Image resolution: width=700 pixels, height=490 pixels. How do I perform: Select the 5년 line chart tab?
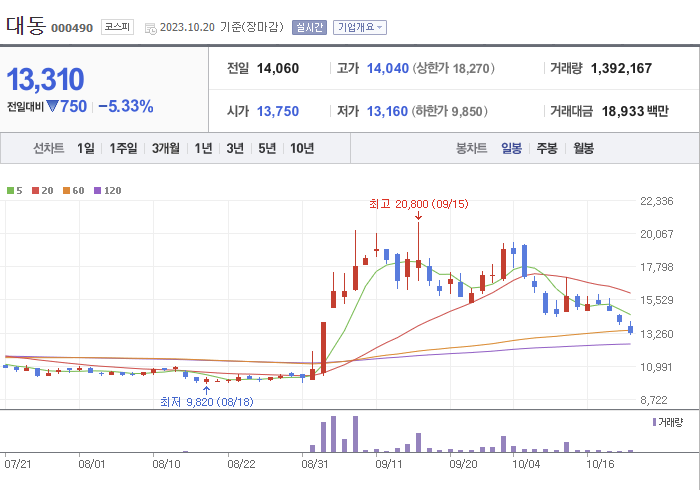(x=267, y=148)
